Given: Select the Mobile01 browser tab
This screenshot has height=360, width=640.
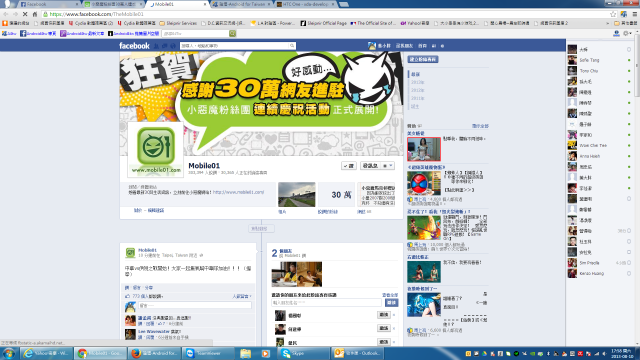Looking at the screenshot, I should (x=177, y=4).
